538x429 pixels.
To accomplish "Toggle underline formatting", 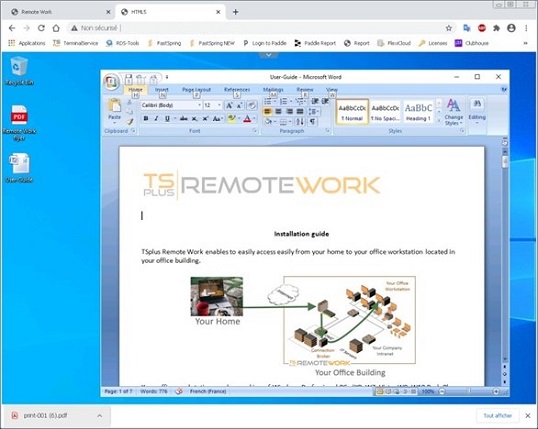I will pos(167,119).
